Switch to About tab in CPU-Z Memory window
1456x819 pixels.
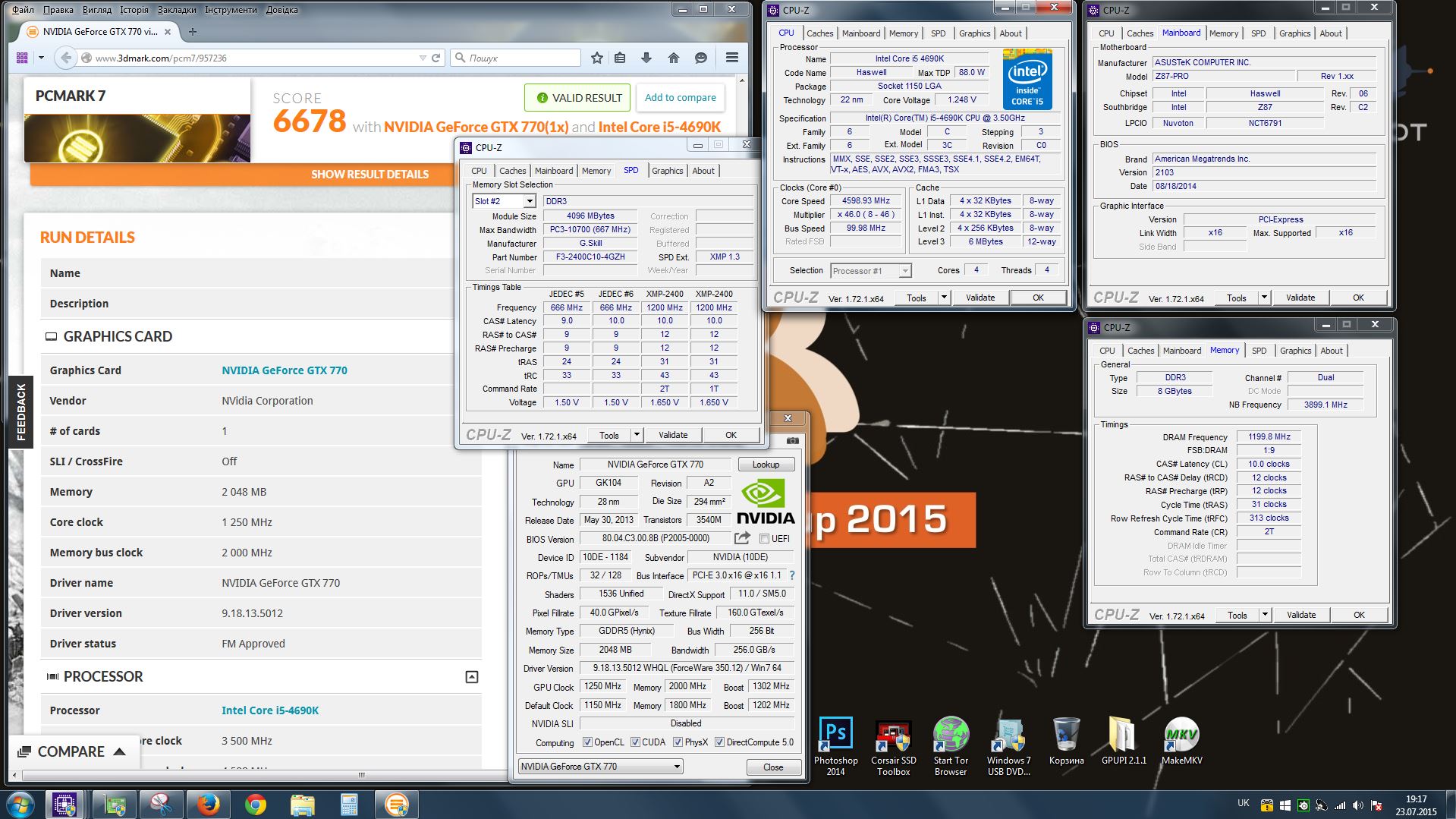1331,351
